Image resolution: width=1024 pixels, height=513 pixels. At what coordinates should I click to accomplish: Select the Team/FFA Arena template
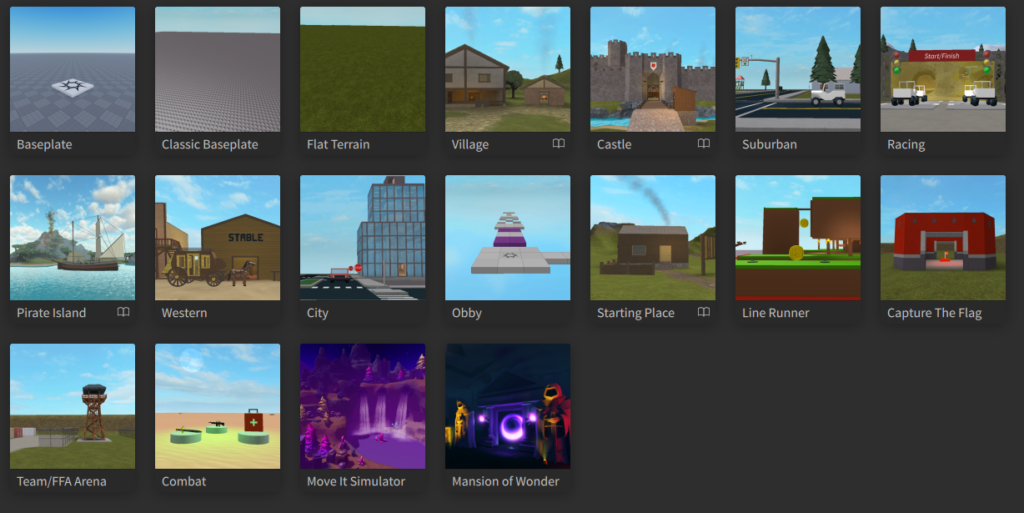(72, 405)
